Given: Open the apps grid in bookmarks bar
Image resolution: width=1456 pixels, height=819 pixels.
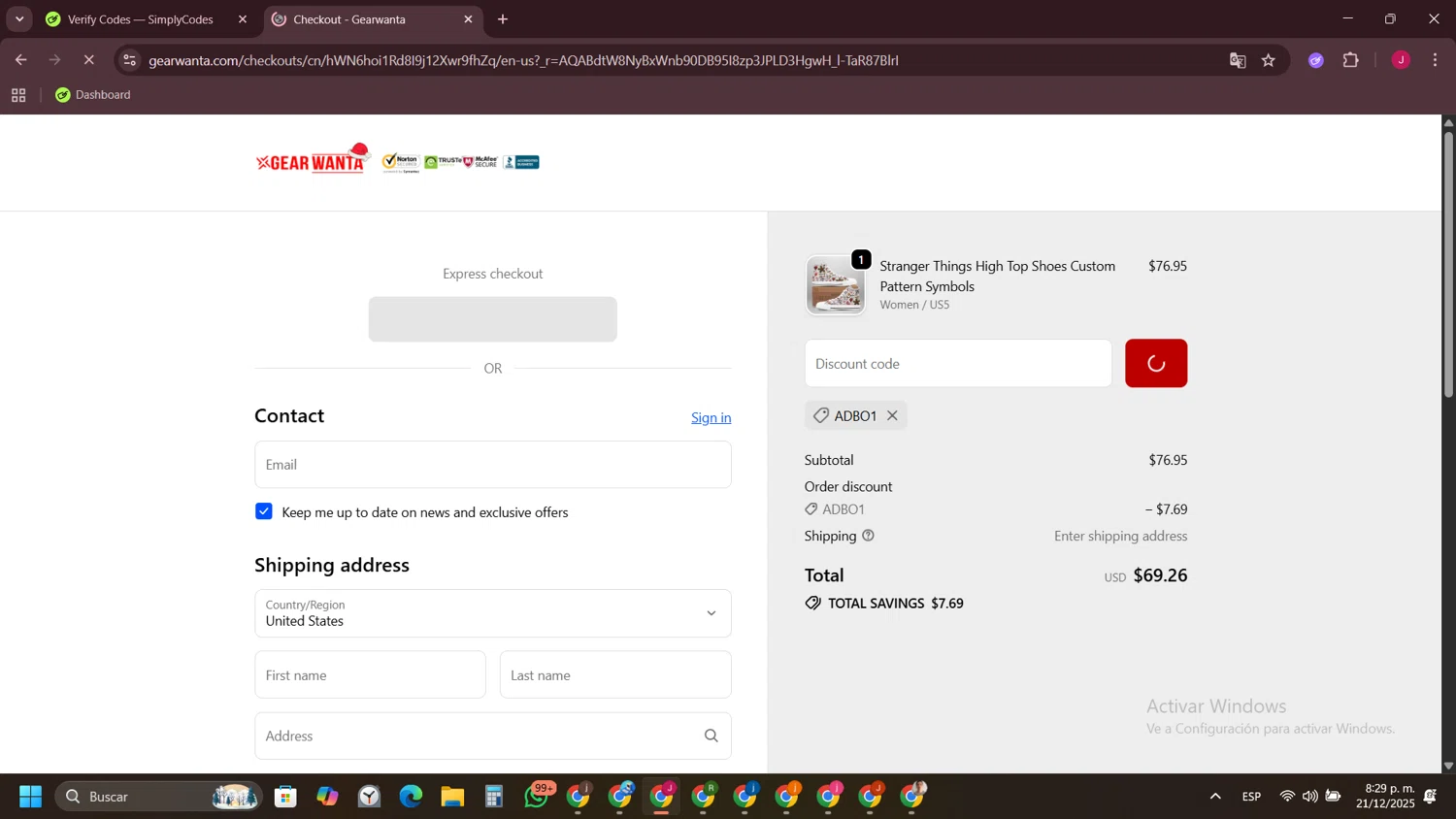Looking at the screenshot, I should (18, 95).
